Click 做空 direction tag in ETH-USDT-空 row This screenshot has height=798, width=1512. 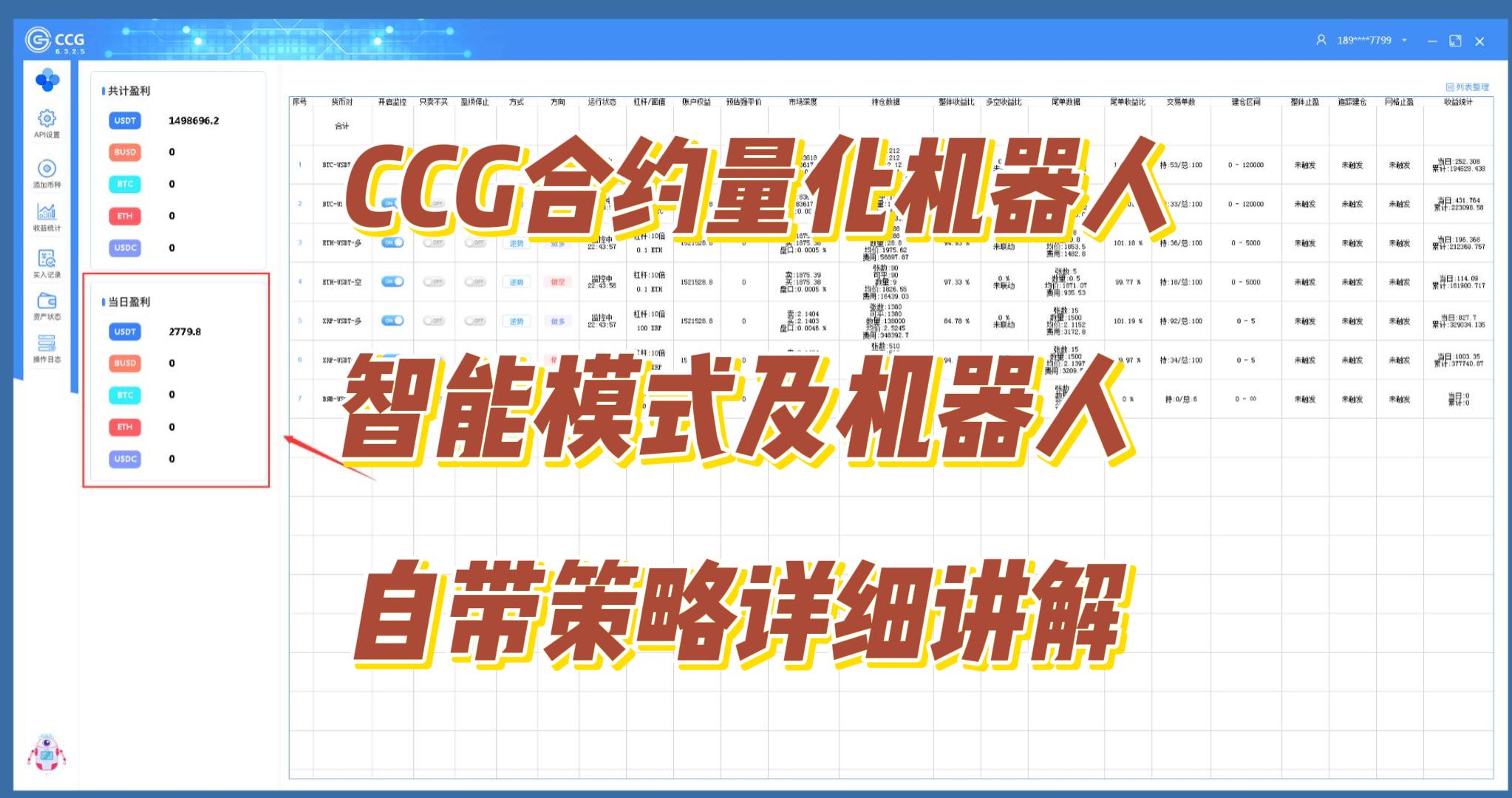coord(558,282)
